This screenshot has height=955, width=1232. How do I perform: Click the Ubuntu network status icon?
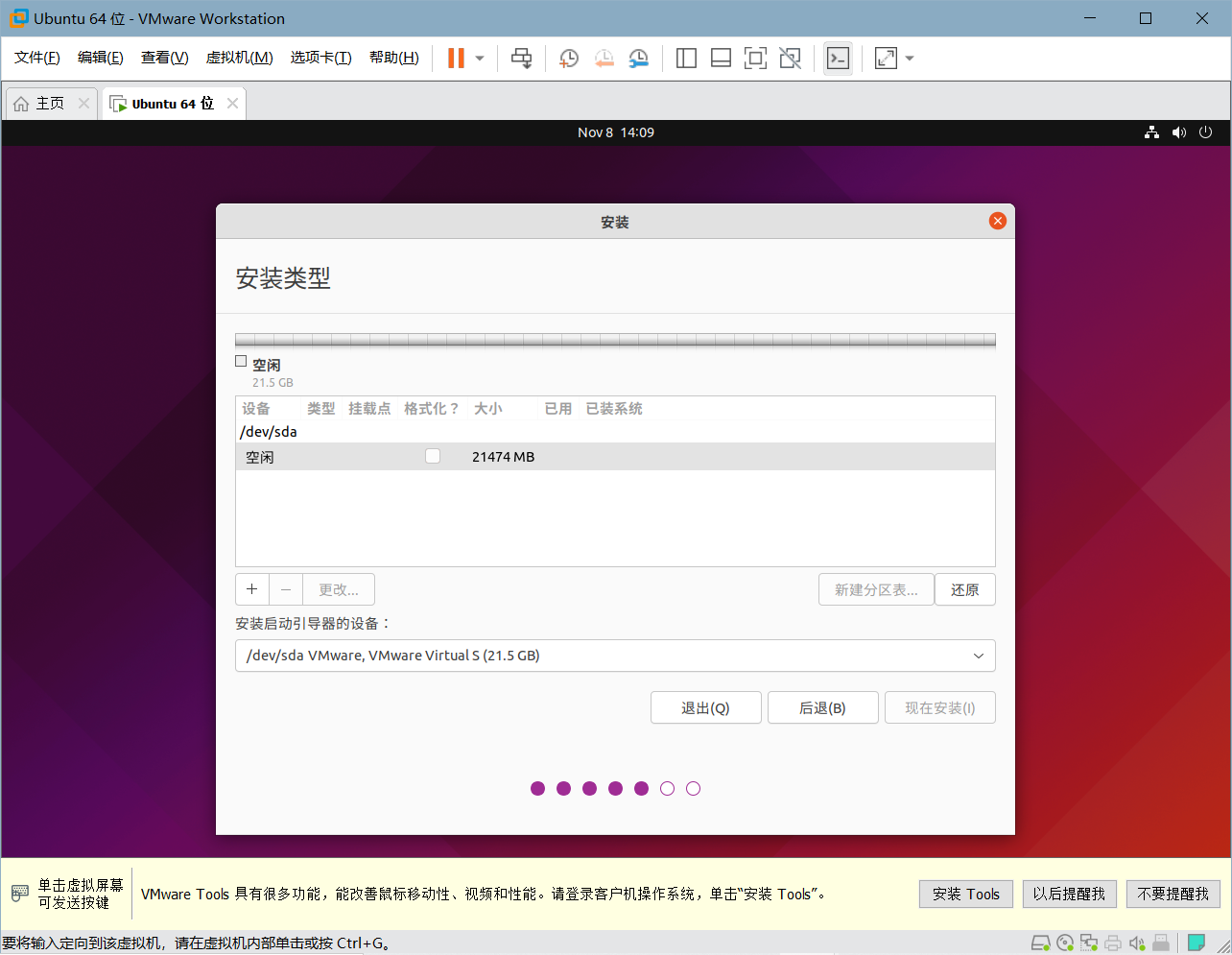(x=1151, y=132)
